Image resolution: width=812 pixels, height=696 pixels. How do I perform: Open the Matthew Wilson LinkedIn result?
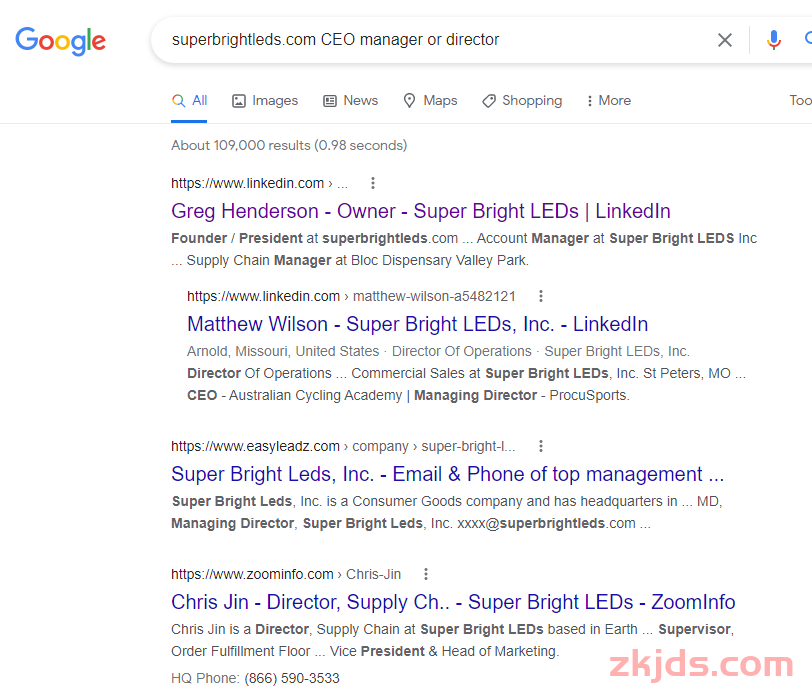pos(417,324)
